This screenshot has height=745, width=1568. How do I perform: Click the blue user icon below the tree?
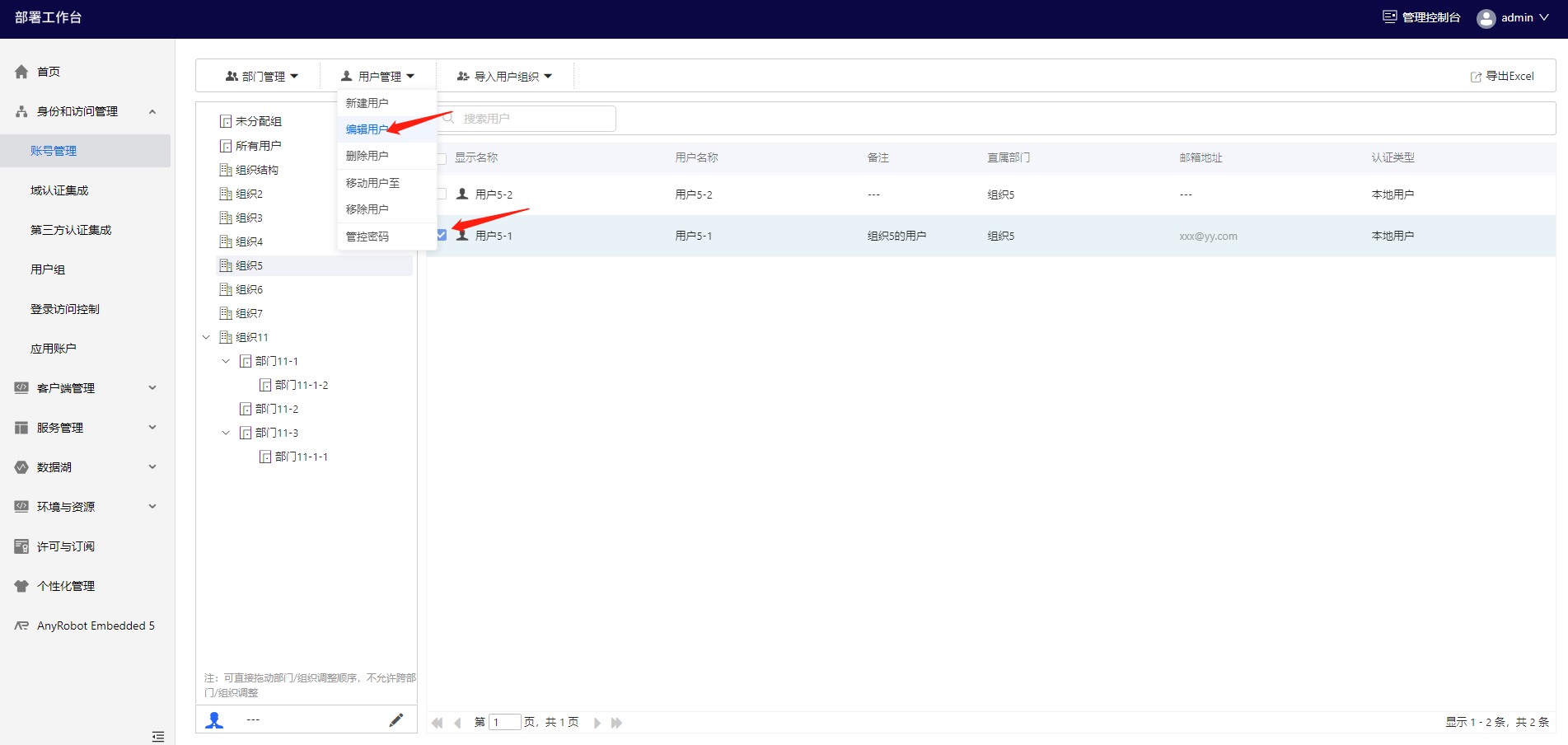214,720
